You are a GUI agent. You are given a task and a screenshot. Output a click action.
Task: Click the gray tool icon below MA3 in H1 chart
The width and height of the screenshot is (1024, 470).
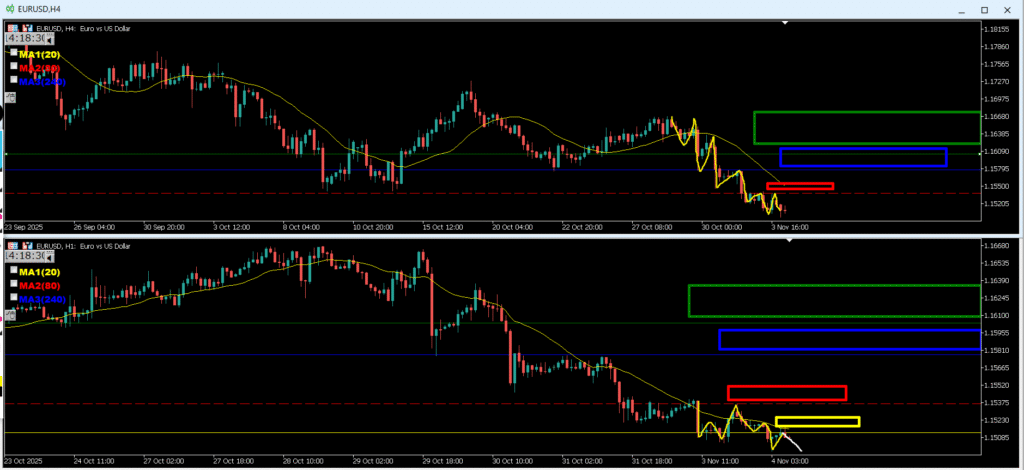(11, 315)
